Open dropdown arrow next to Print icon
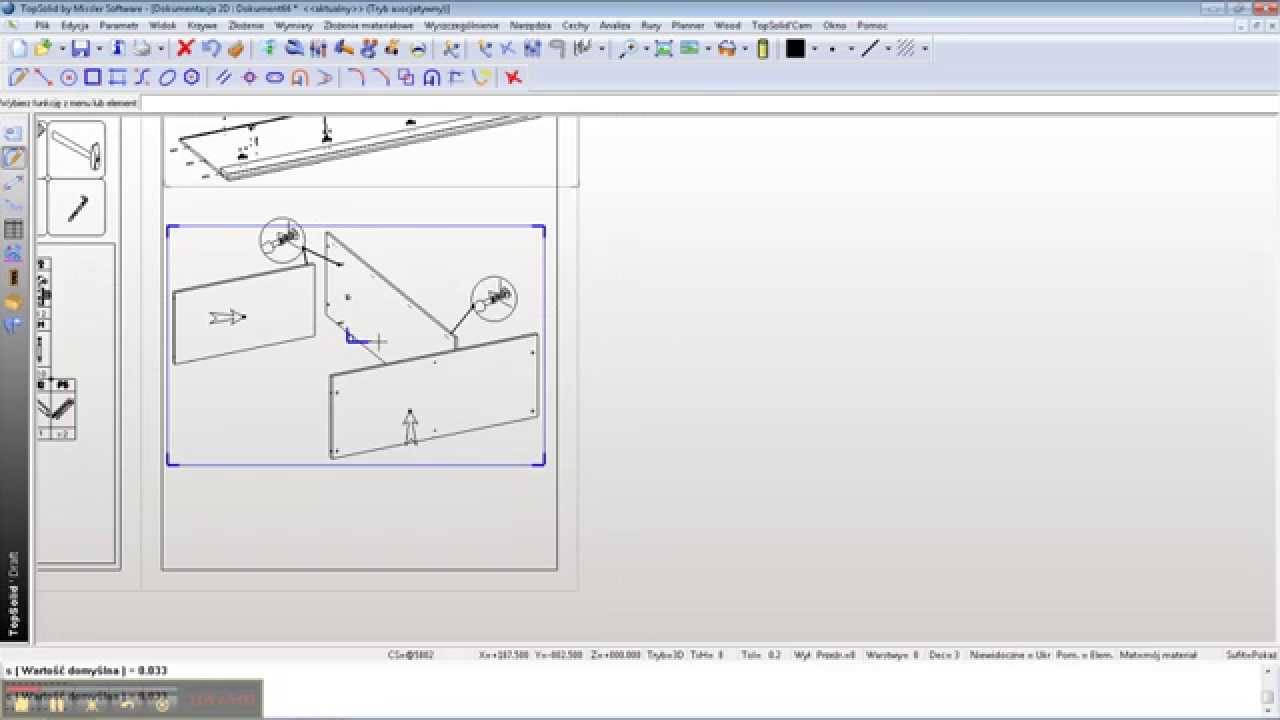The height and width of the screenshot is (720, 1280). (161, 48)
